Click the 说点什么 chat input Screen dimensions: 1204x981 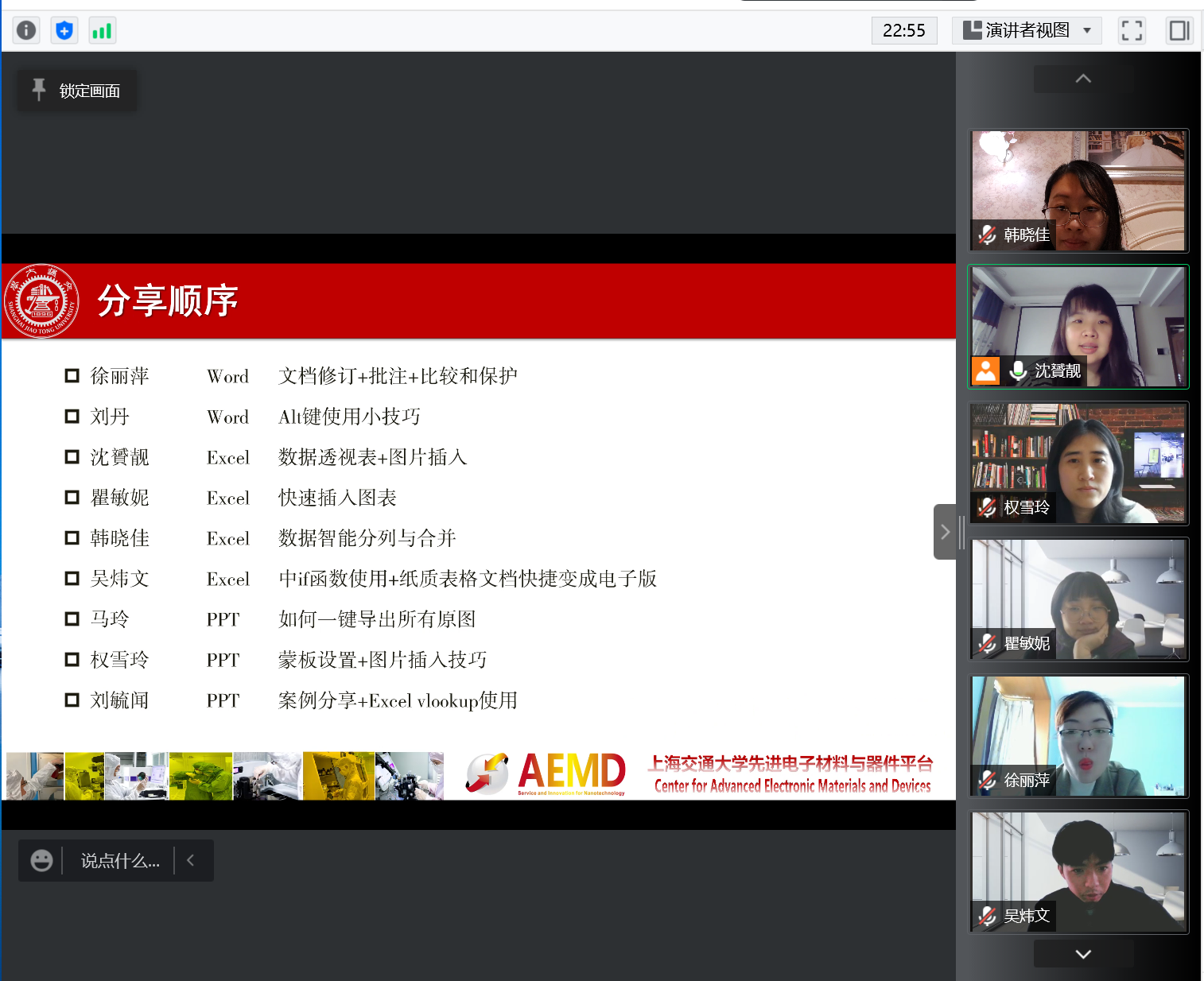click(119, 860)
